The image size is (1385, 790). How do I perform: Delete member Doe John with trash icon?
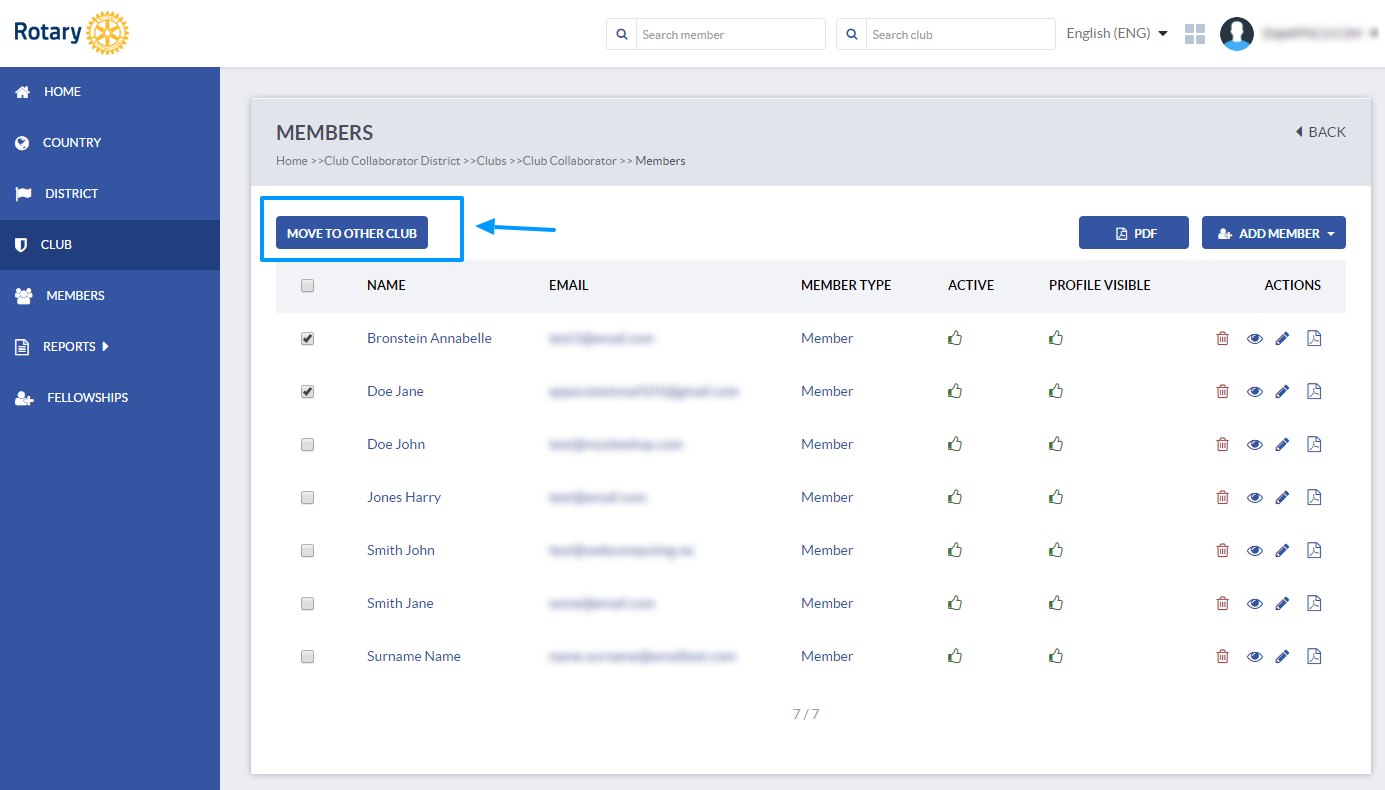point(1222,444)
